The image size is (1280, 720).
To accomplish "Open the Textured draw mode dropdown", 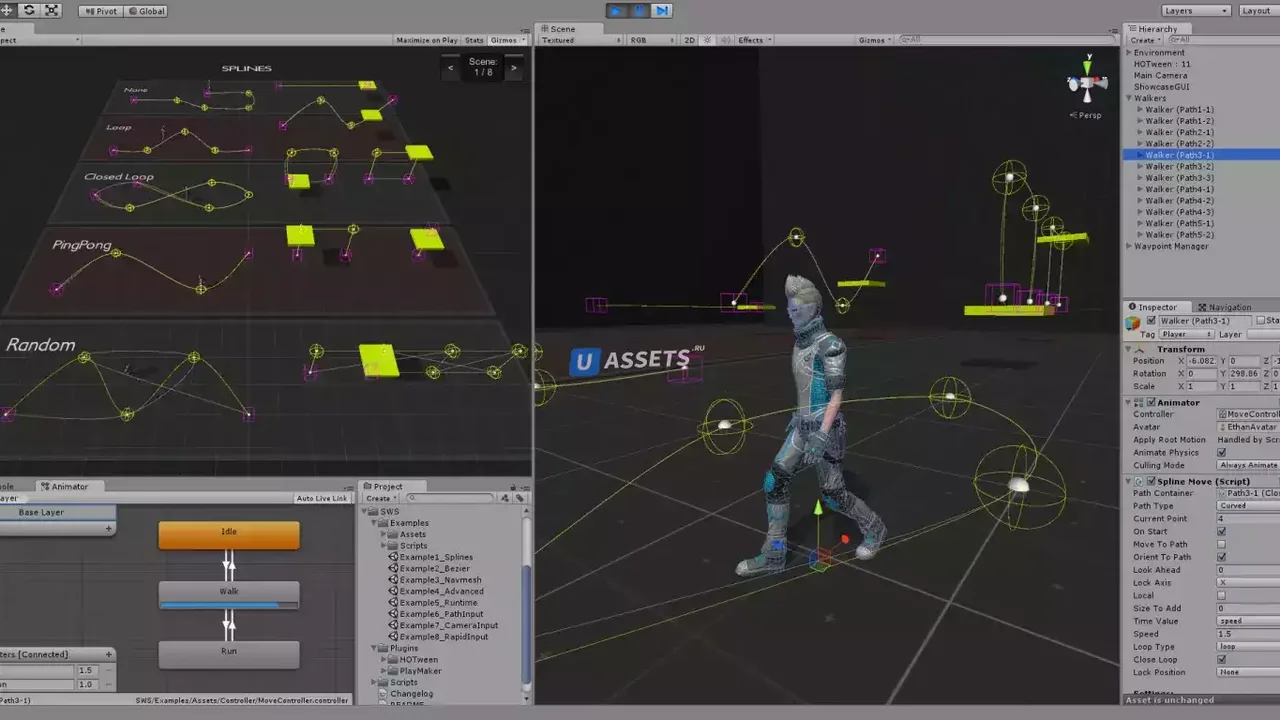I will (580, 40).
